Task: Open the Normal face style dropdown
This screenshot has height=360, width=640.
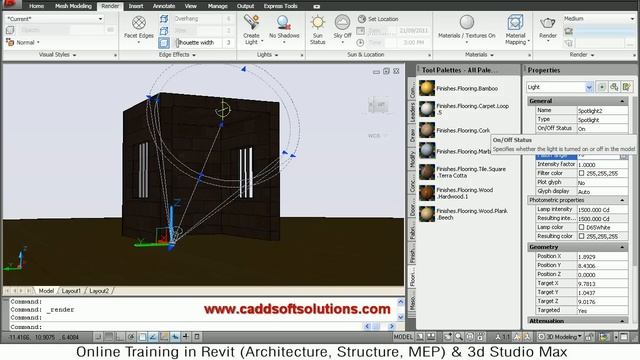Action: [x=24, y=42]
